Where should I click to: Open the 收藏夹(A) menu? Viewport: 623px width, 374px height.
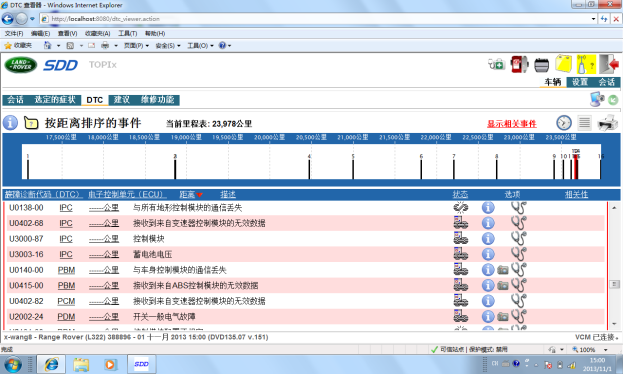click(98, 33)
